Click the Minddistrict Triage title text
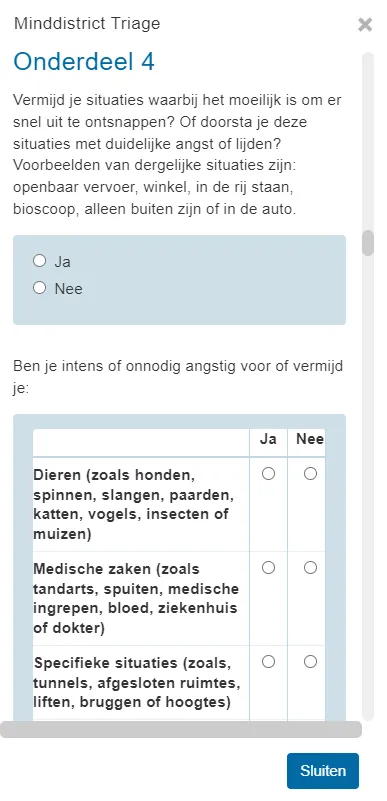Screen dimensions: 387x801 pos(87,23)
